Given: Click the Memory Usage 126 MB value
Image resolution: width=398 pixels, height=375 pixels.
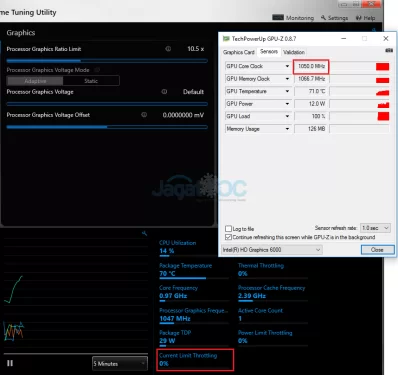Looking at the screenshot, I should click(x=311, y=129).
